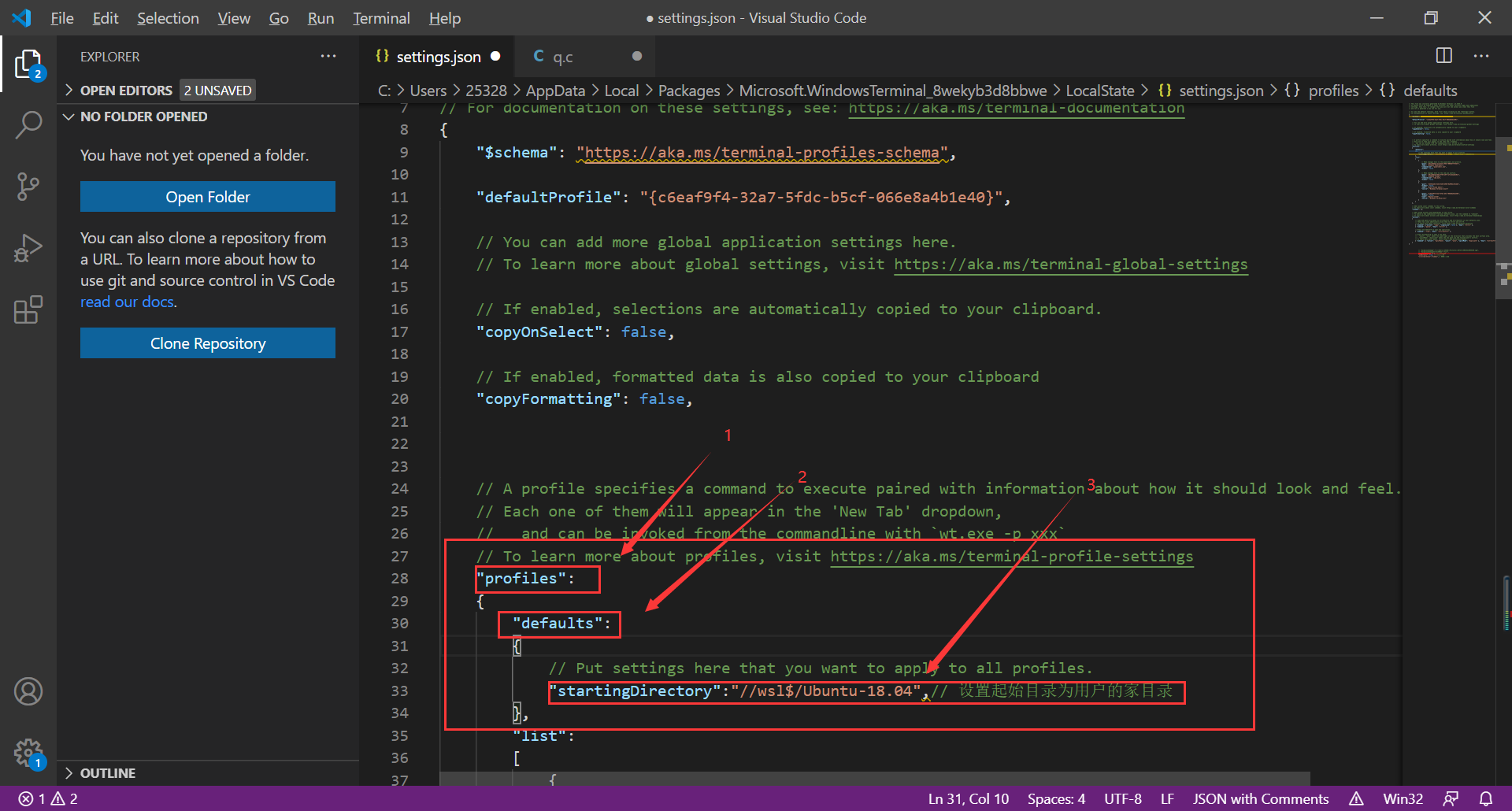
Task: Open the File menu
Action: pyautogui.click(x=61, y=18)
